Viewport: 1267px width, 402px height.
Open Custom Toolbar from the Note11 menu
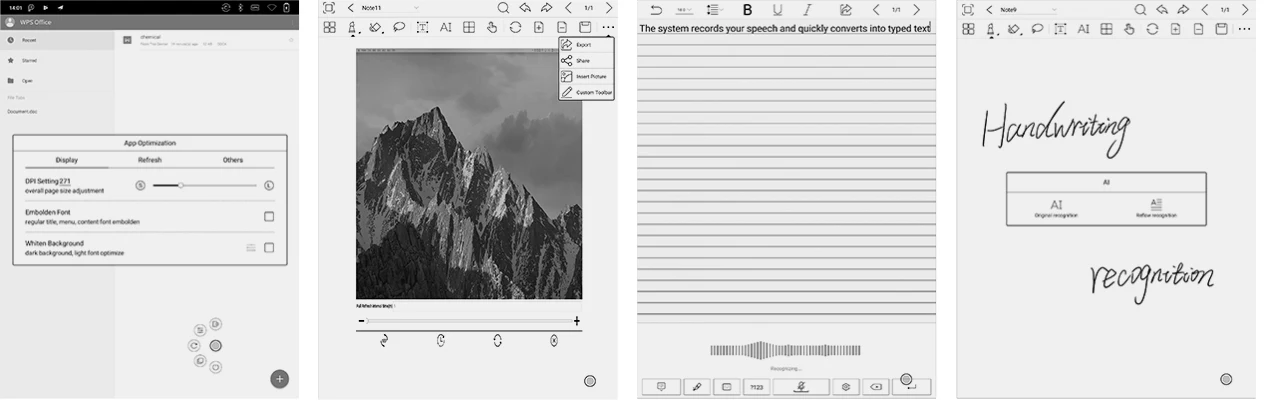[x=586, y=92]
